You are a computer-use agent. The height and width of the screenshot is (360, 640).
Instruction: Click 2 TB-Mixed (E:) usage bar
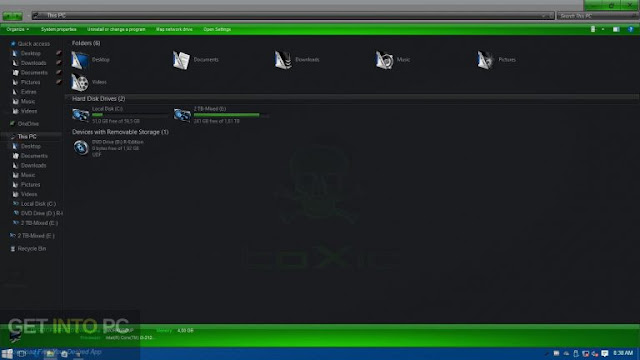pyautogui.click(x=231, y=115)
